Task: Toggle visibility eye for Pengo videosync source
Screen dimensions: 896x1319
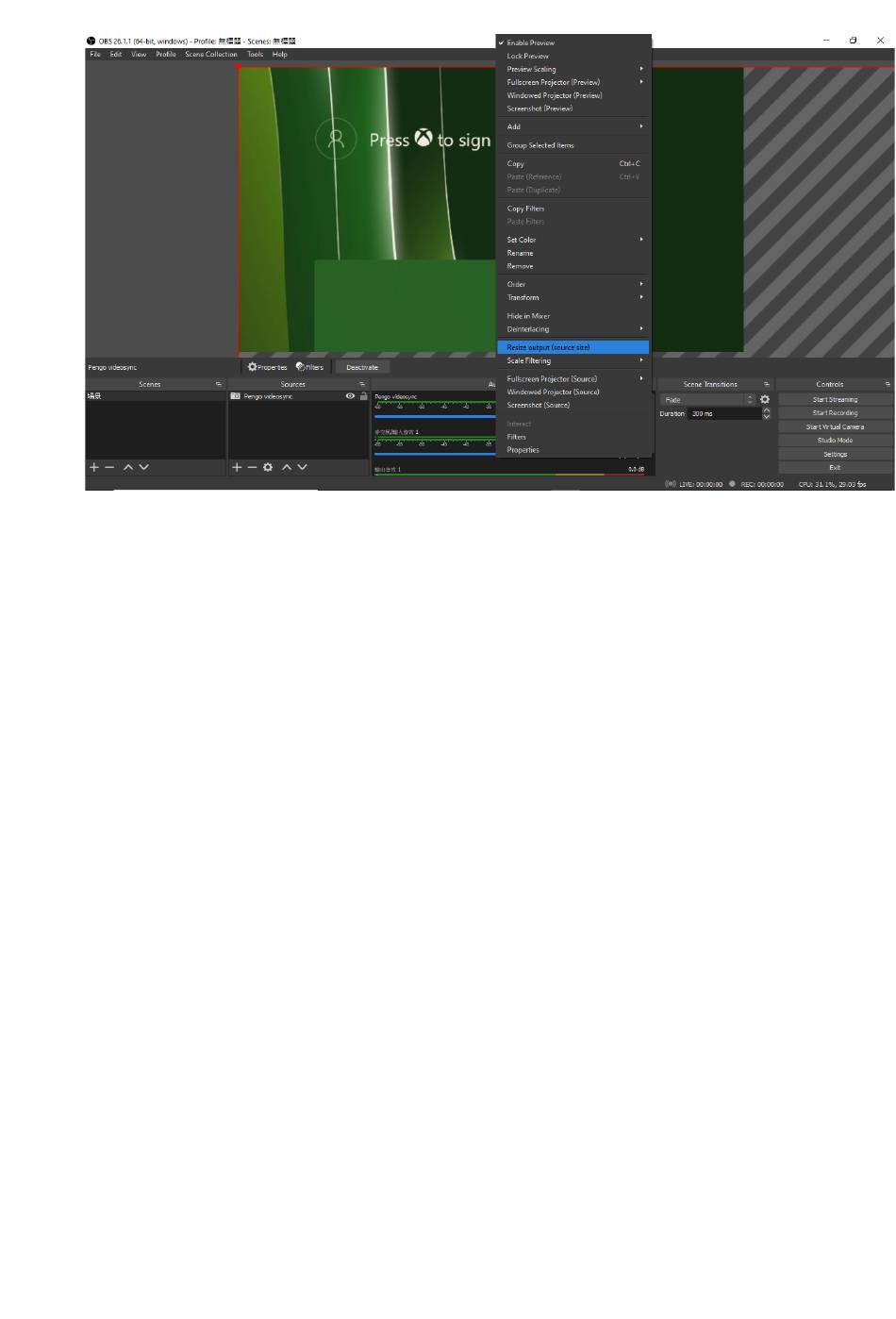Action: click(350, 396)
